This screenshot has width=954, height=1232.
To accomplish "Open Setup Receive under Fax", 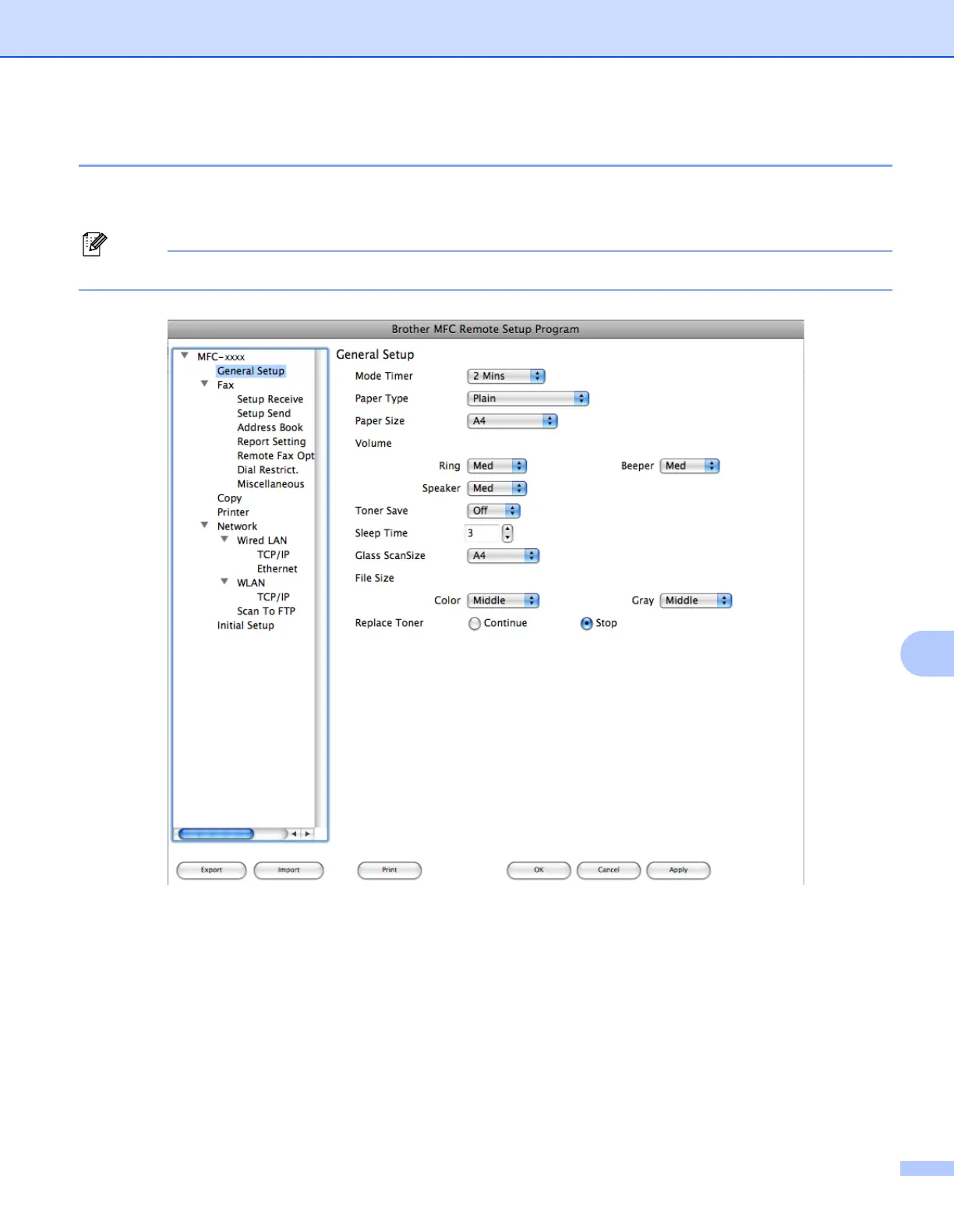I will pyautogui.click(x=270, y=399).
